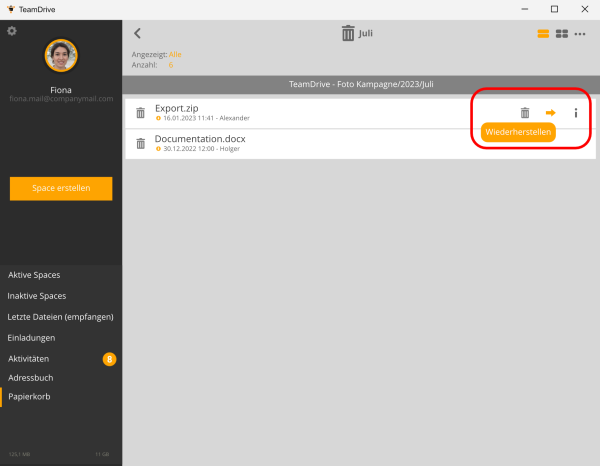Click the Space erstellen button
This screenshot has height=466, width=600.
(x=61, y=189)
